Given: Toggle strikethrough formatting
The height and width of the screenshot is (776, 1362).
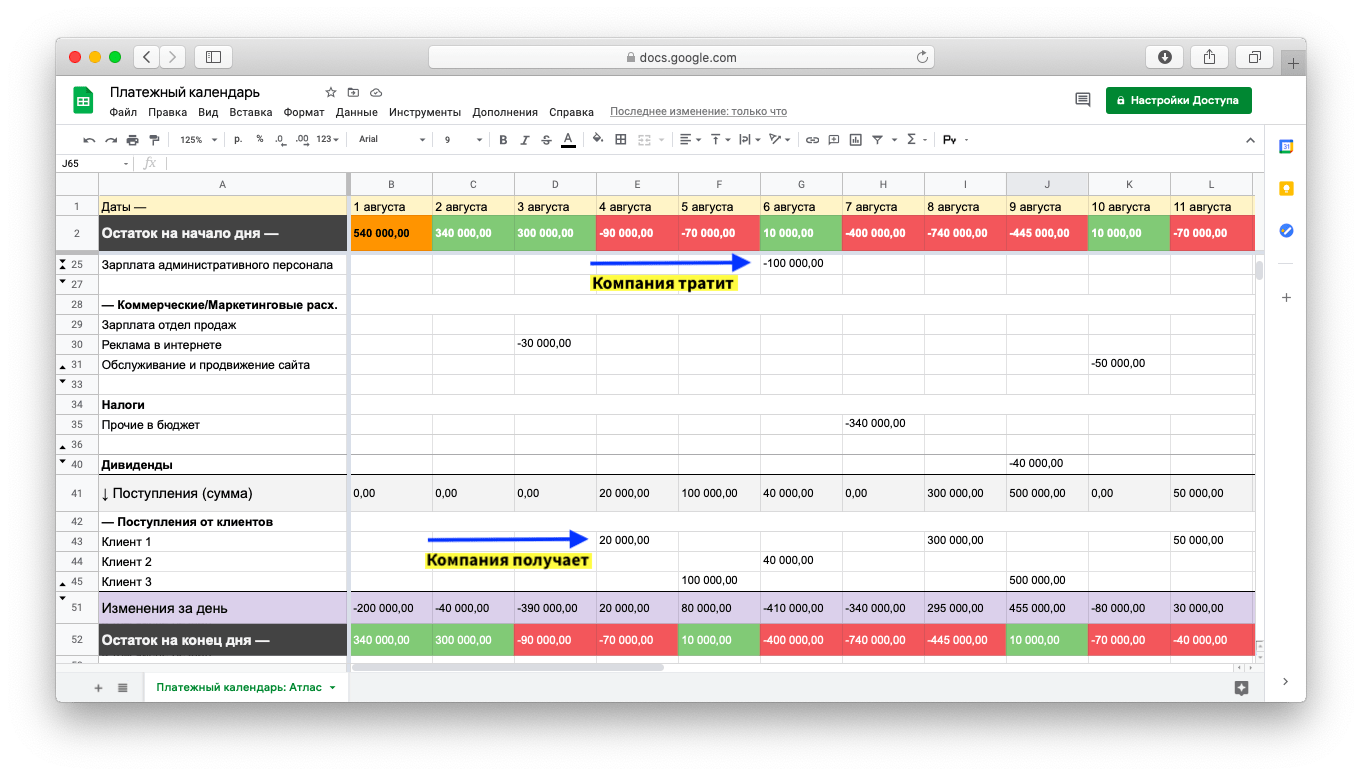Looking at the screenshot, I should coord(546,140).
